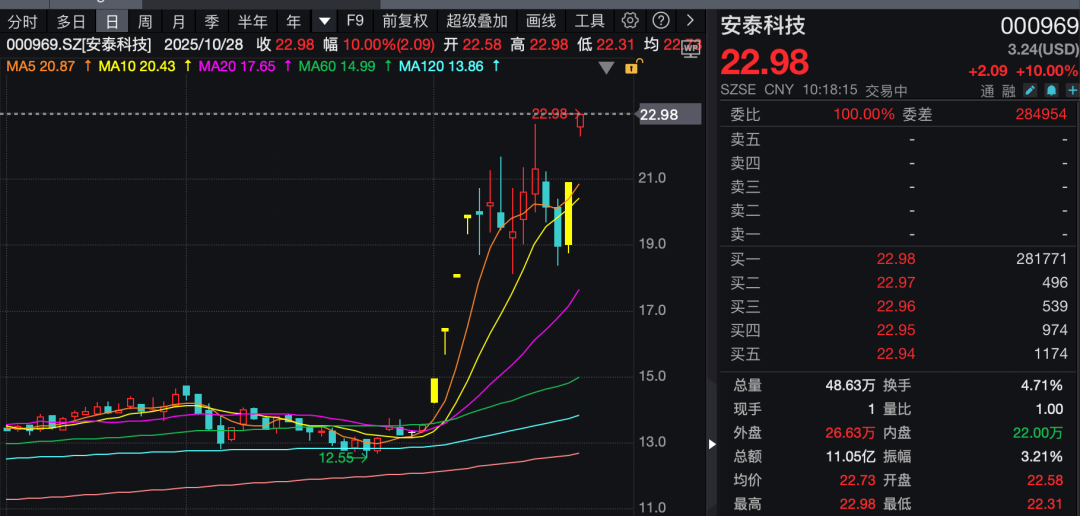Click the 内盘 value 22.00万
The height and width of the screenshot is (516, 1080).
tap(1037, 433)
